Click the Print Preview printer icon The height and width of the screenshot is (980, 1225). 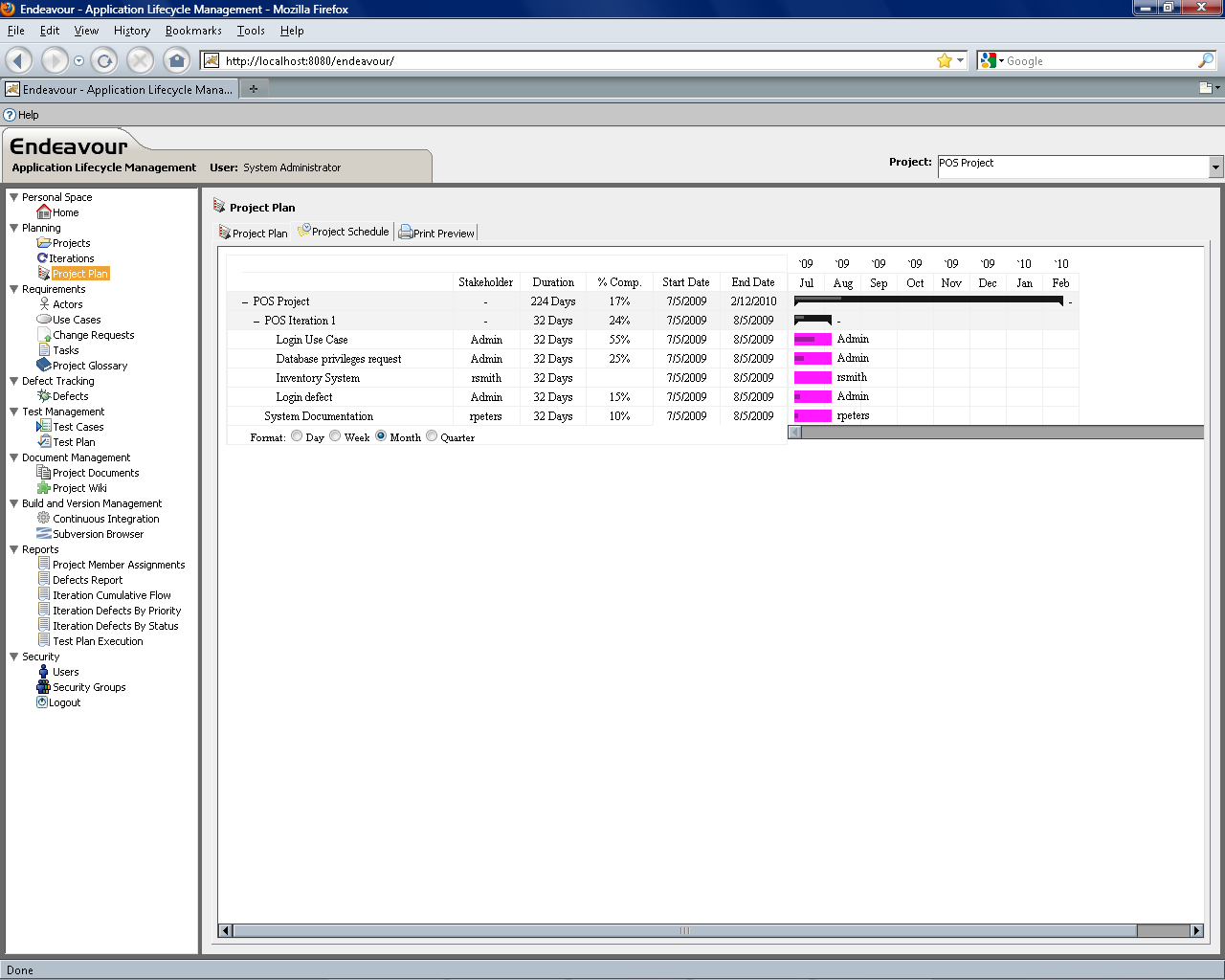pos(406,233)
